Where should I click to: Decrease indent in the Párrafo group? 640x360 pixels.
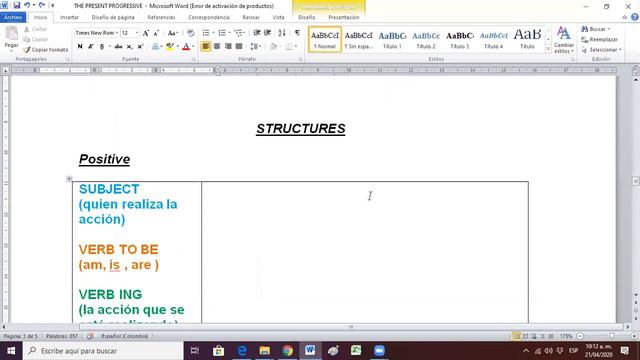257,33
